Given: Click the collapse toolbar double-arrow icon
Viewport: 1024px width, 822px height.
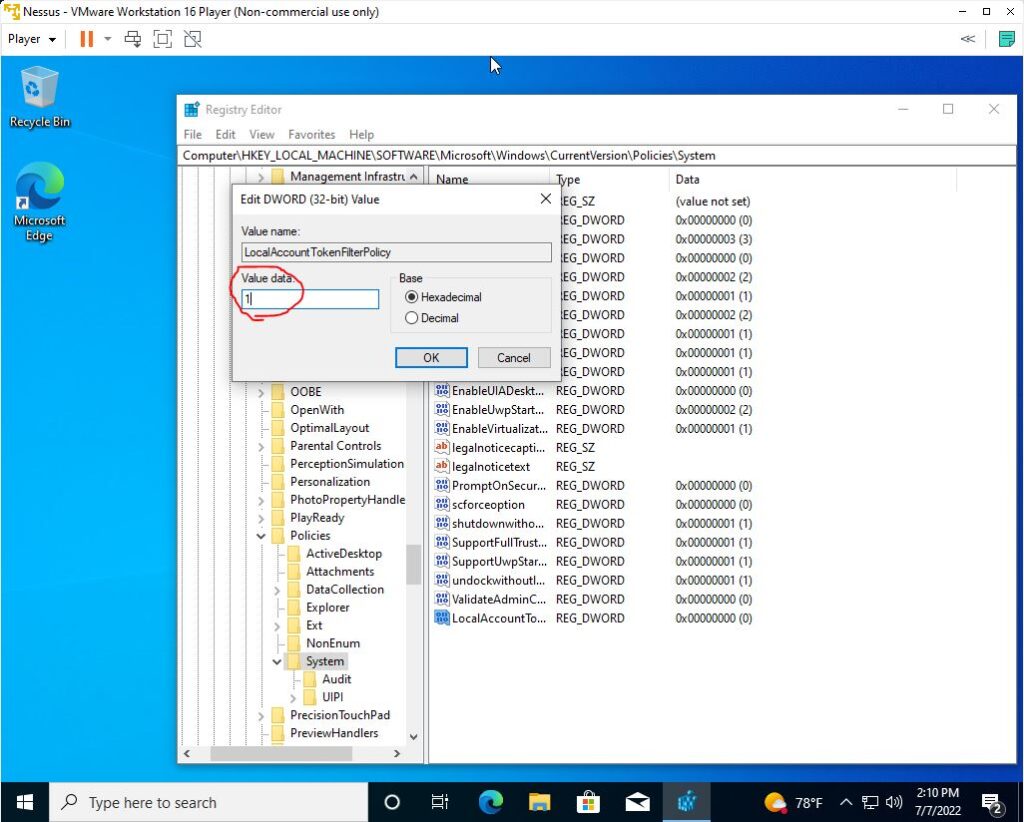Looking at the screenshot, I should pyautogui.click(x=968, y=39).
